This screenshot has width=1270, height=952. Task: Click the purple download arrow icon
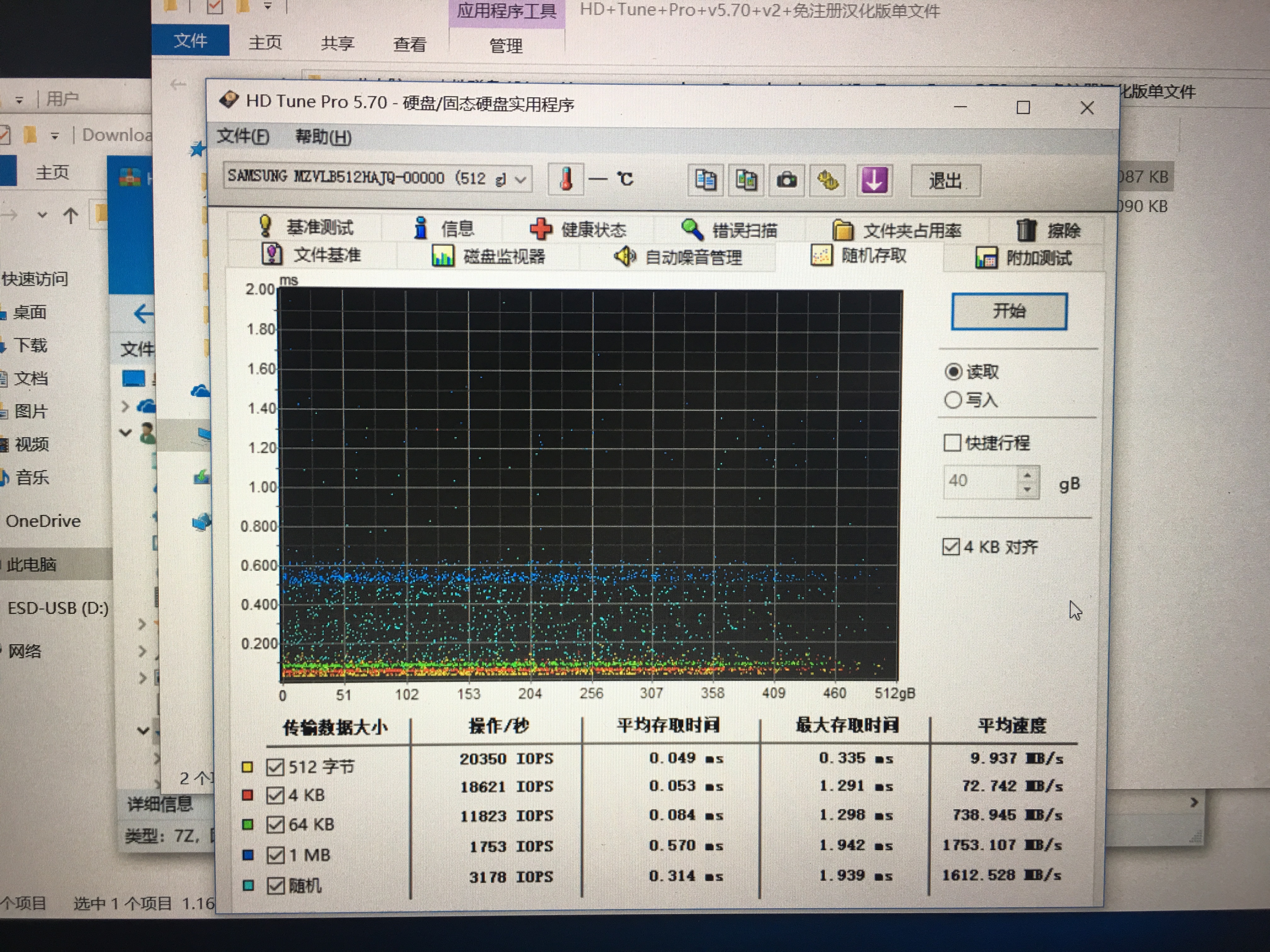(874, 181)
